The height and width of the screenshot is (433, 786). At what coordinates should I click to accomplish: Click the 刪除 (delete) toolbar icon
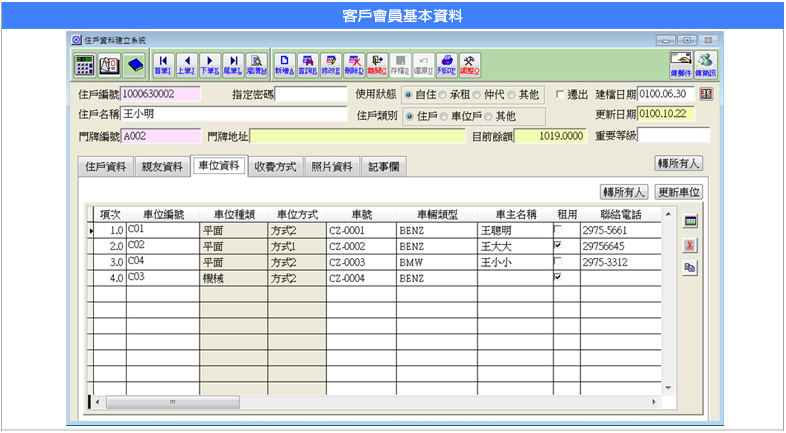point(353,64)
